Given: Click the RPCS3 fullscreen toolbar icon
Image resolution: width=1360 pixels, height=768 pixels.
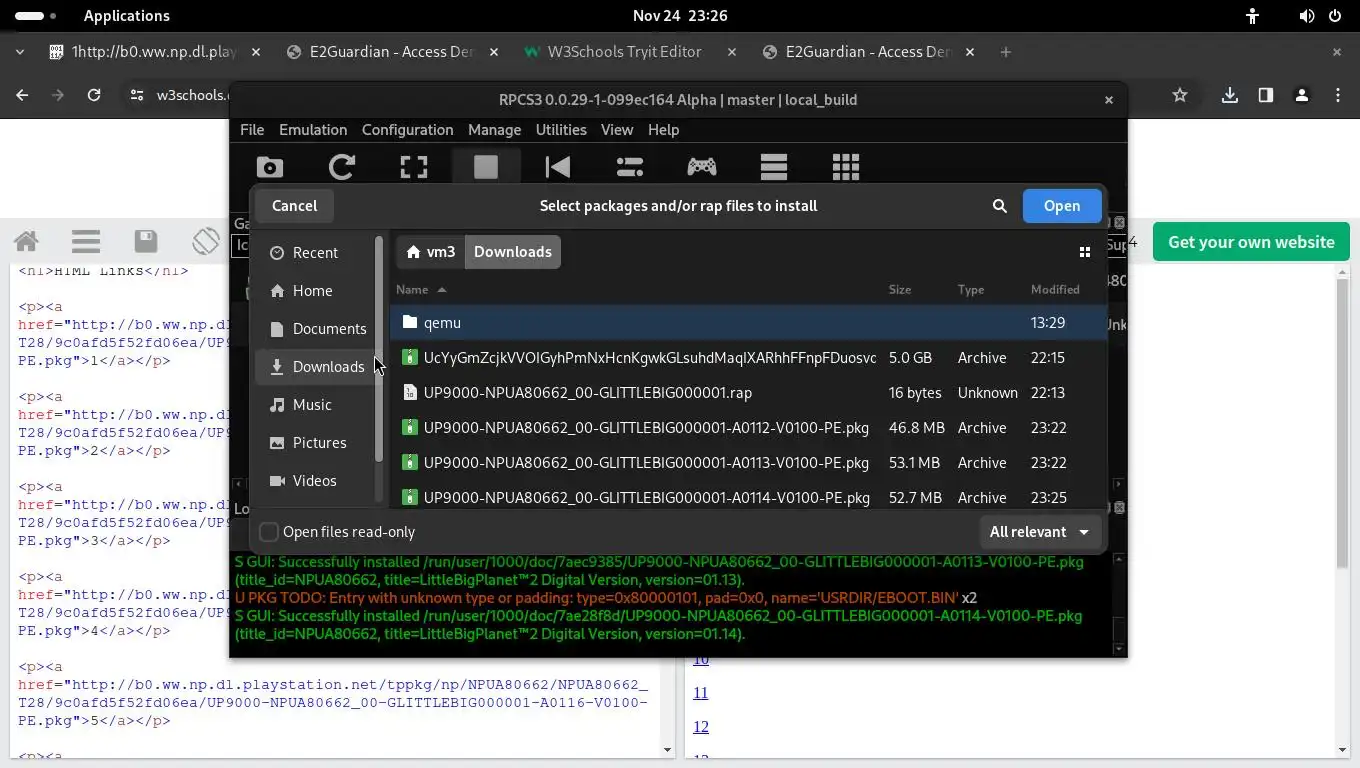Looking at the screenshot, I should (414, 167).
